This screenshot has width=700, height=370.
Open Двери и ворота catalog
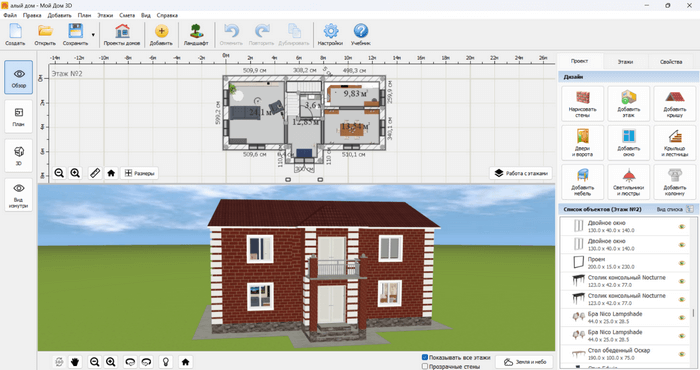583,143
